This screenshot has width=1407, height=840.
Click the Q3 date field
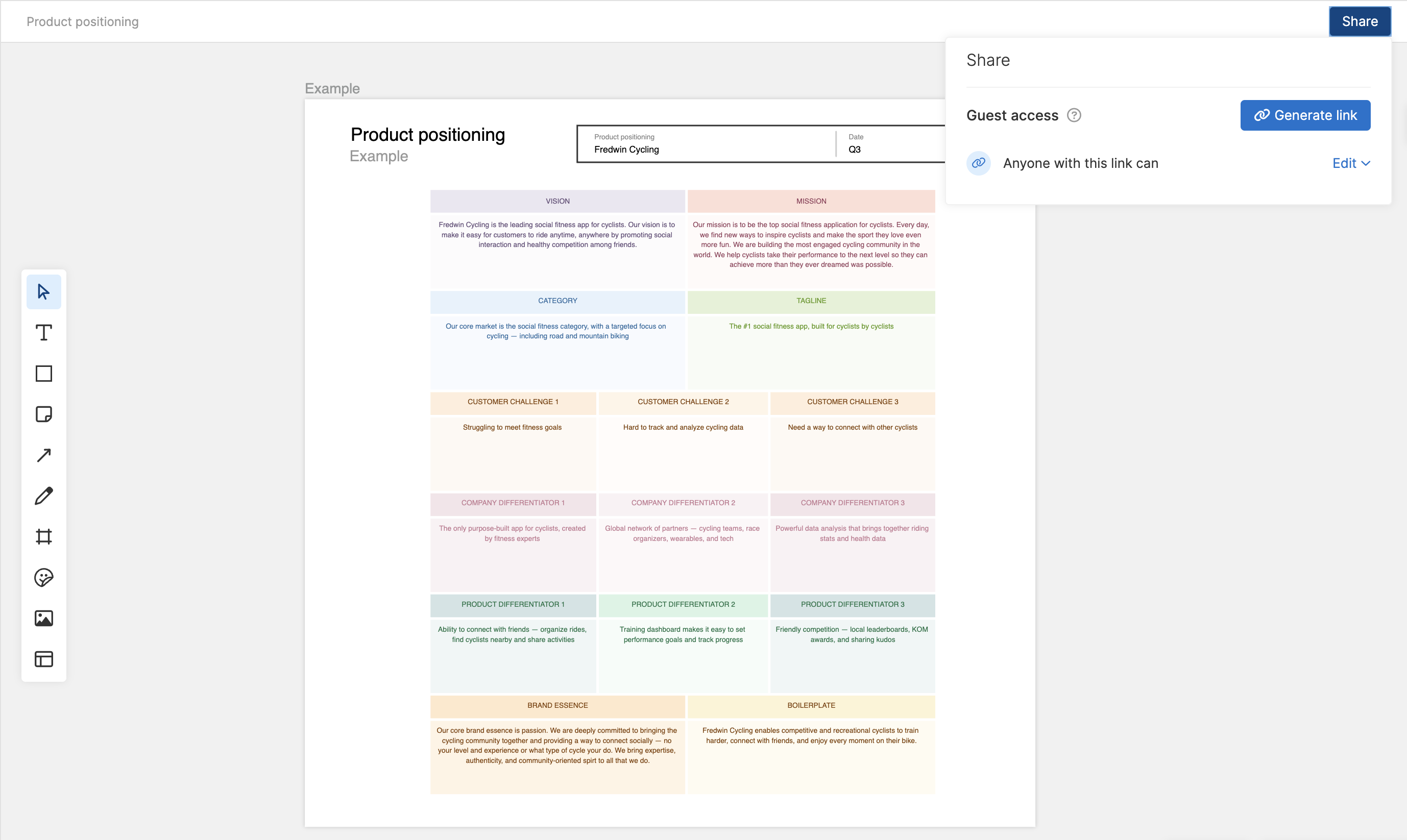[x=855, y=150]
